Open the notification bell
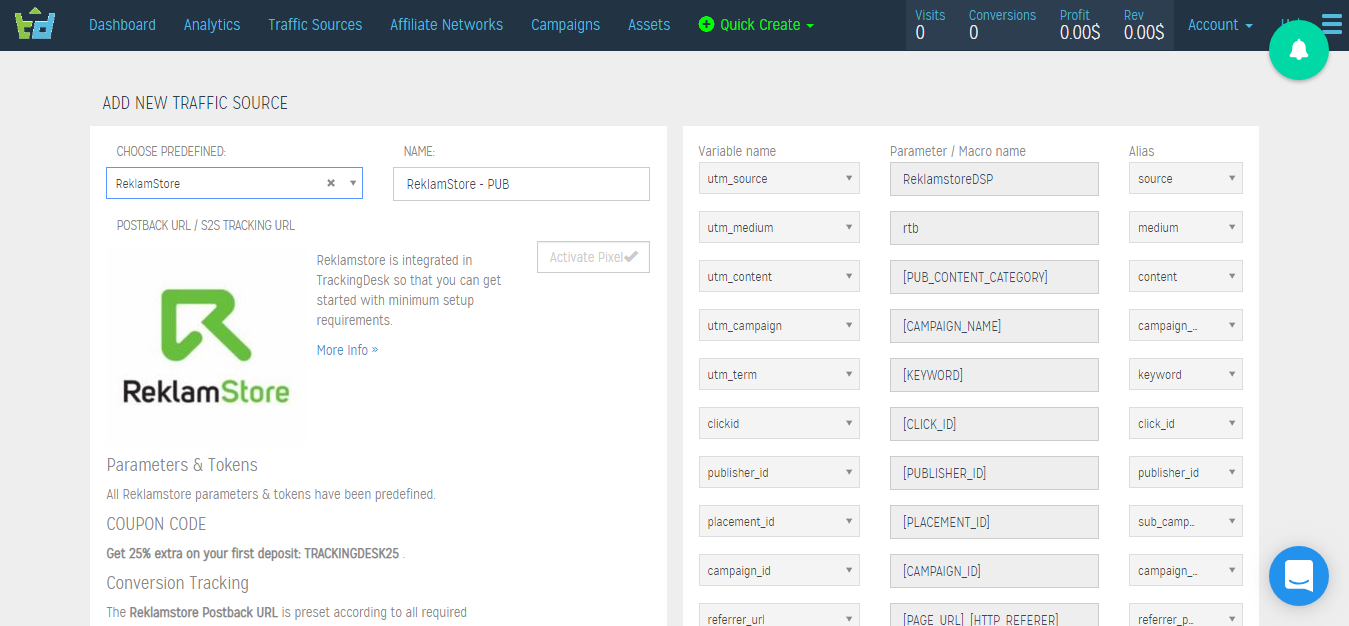Screen dimensions: 1349x626 pyautogui.click(x=1298, y=50)
